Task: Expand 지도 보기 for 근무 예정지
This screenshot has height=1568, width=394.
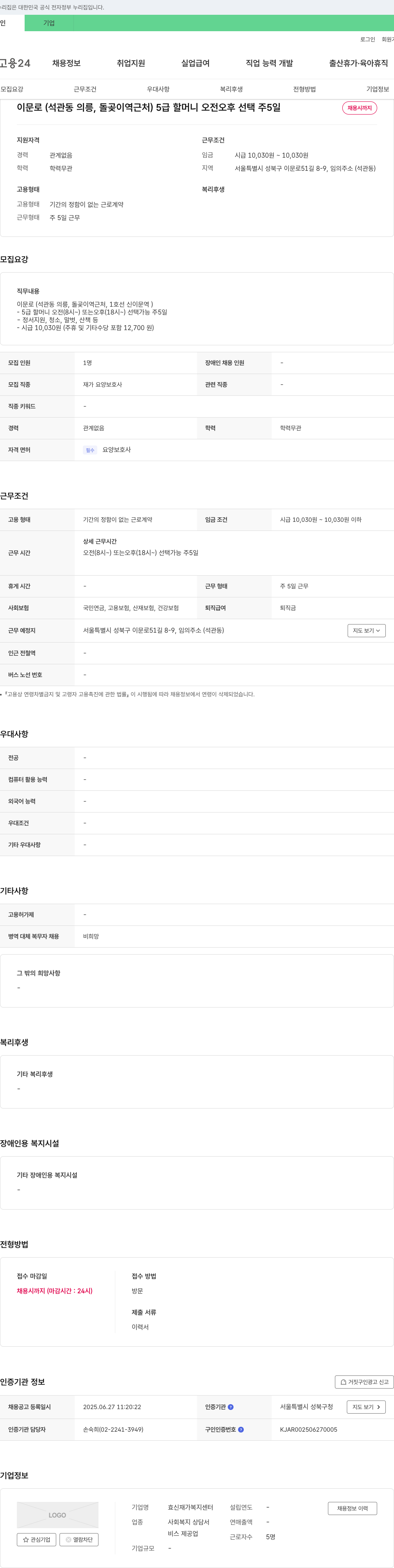Action: (x=367, y=631)
